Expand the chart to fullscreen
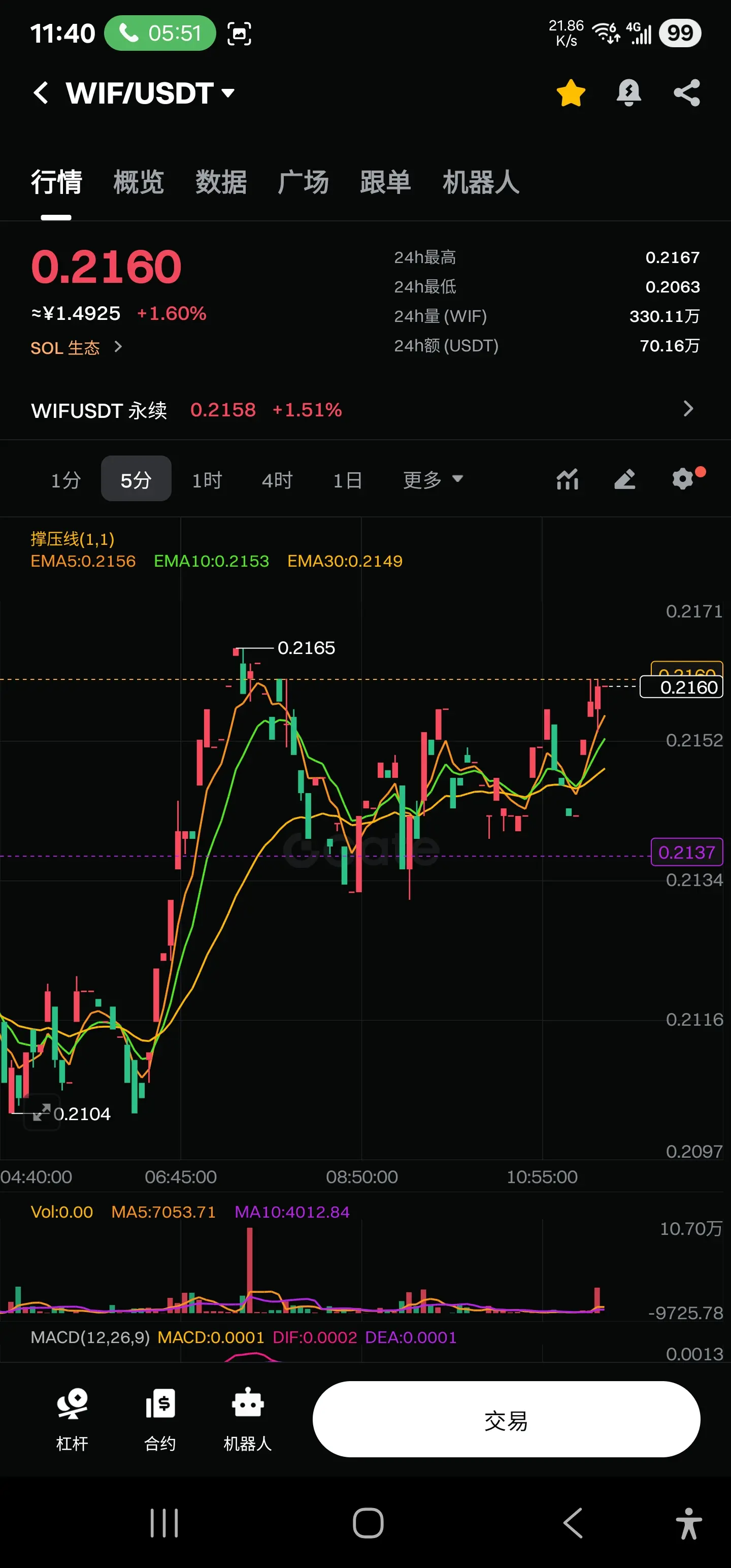731x1568 pixels. point(42,1112)
